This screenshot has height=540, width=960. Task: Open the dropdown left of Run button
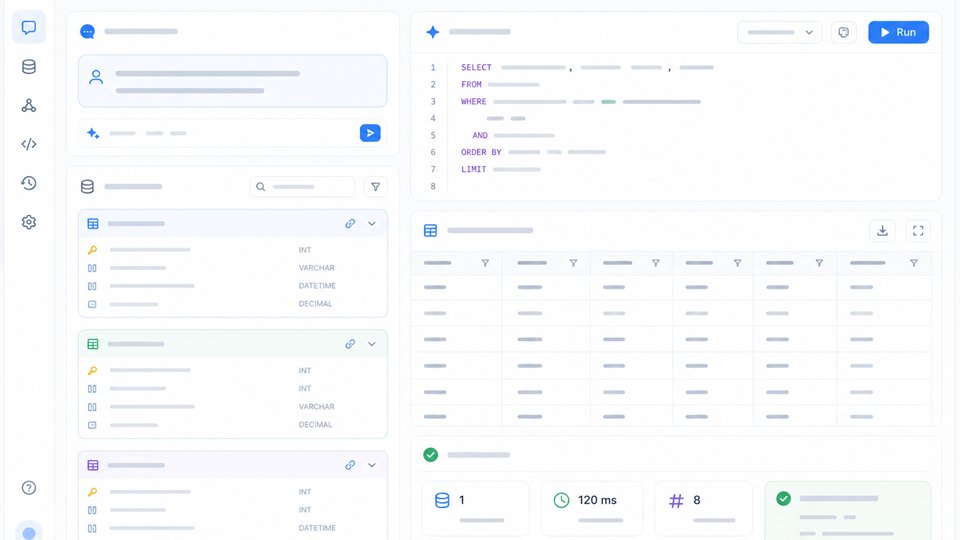pos(779,32)
